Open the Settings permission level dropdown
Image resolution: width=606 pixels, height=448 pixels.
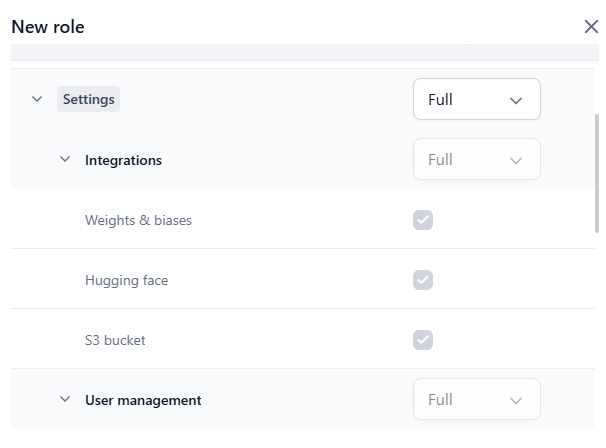point(476,100)
